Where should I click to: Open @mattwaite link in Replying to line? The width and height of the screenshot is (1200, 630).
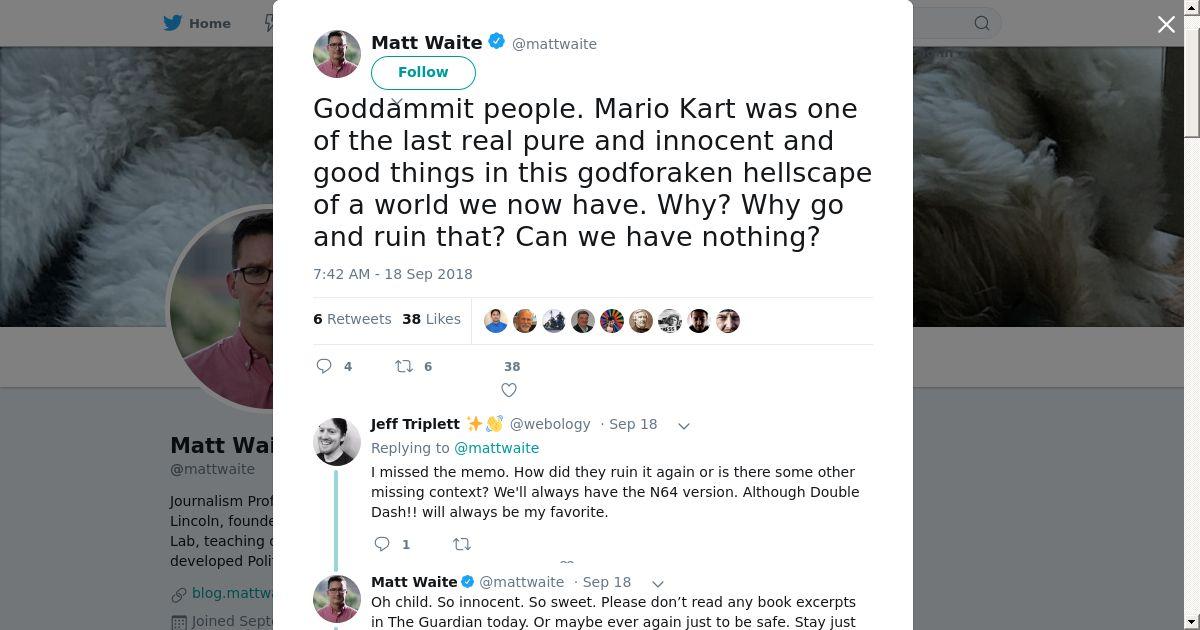point(497,448)
